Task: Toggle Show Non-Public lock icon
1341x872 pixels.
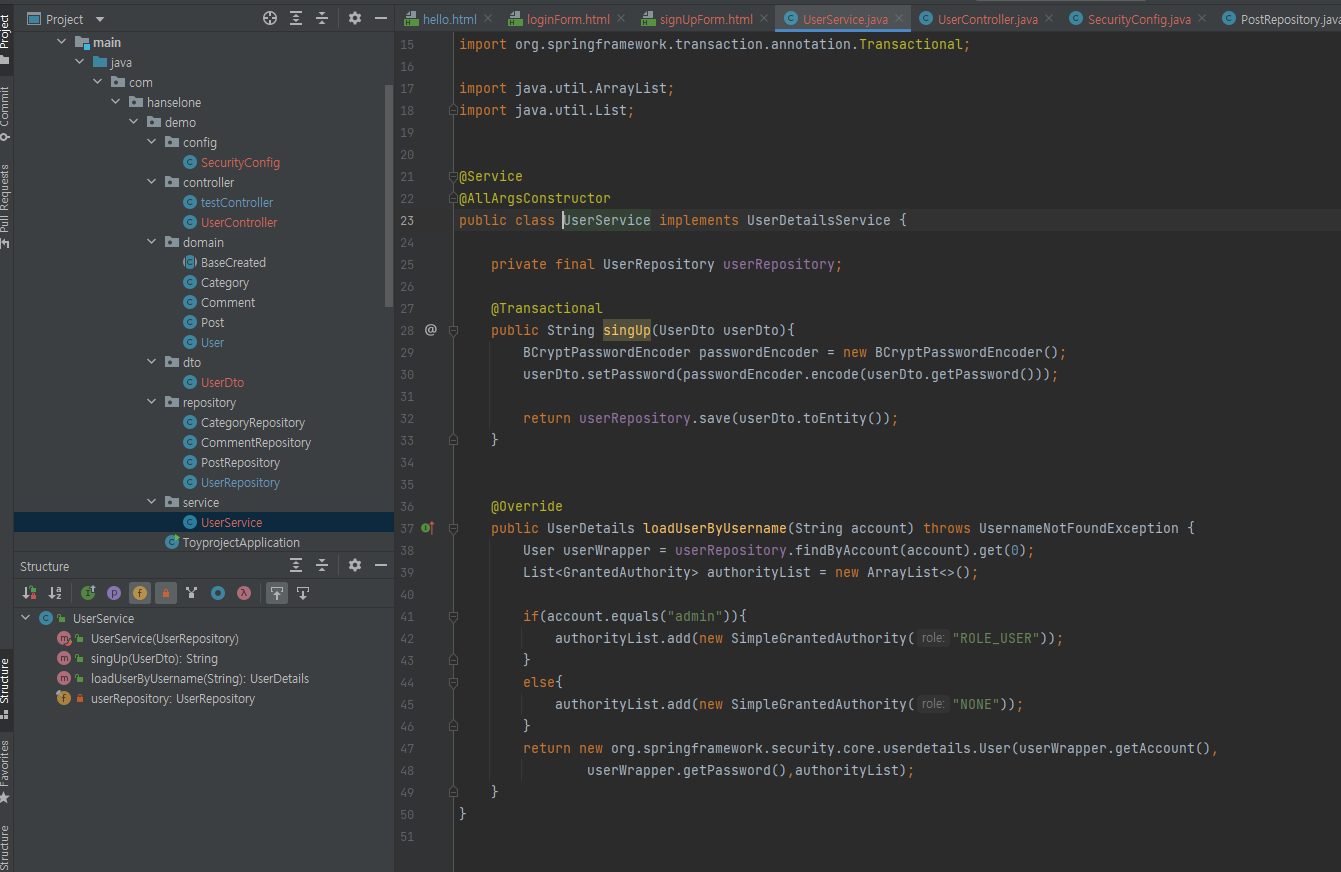Action: point(166,593)
